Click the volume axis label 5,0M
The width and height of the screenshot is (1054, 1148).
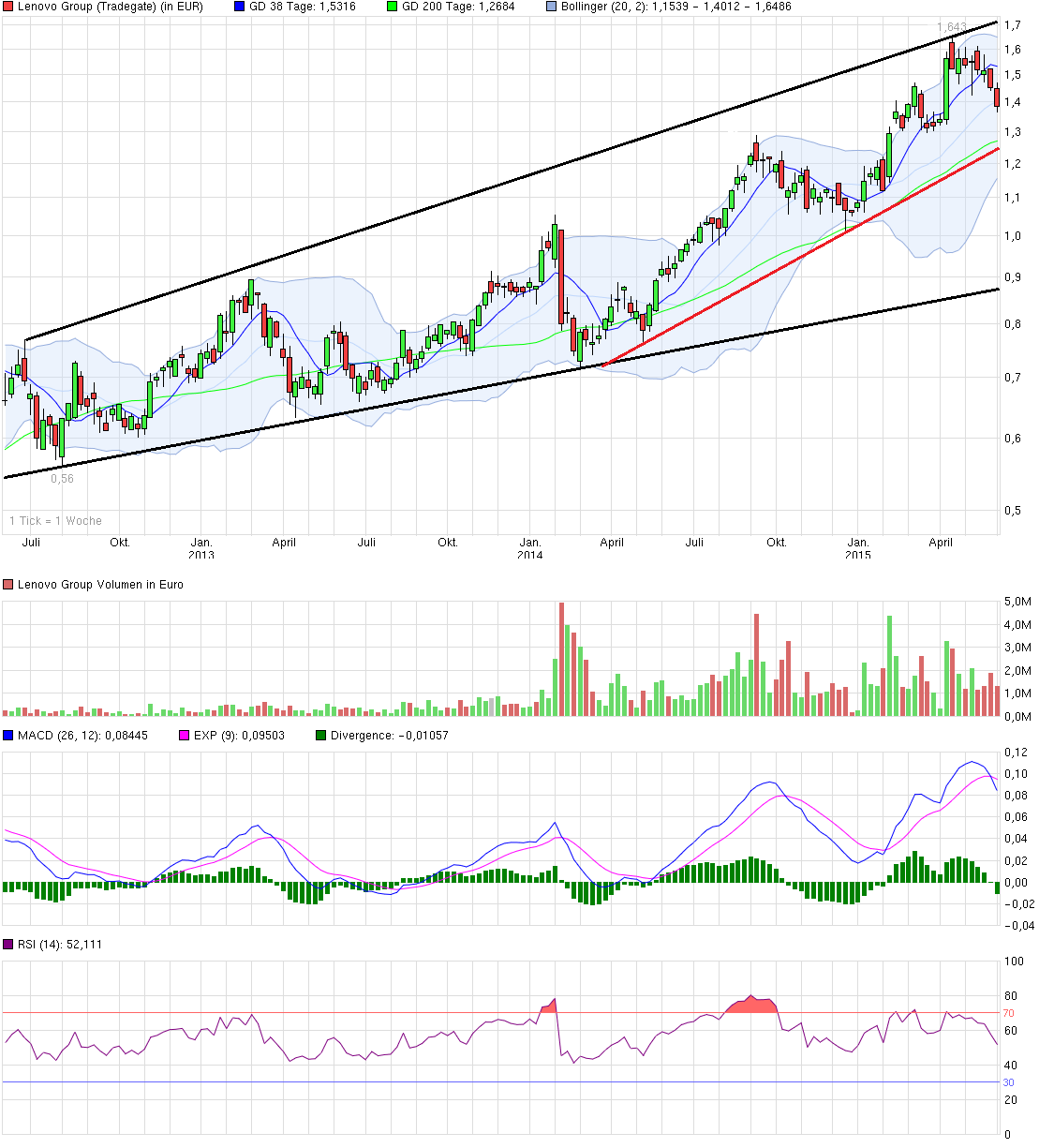coord(1017,602)
